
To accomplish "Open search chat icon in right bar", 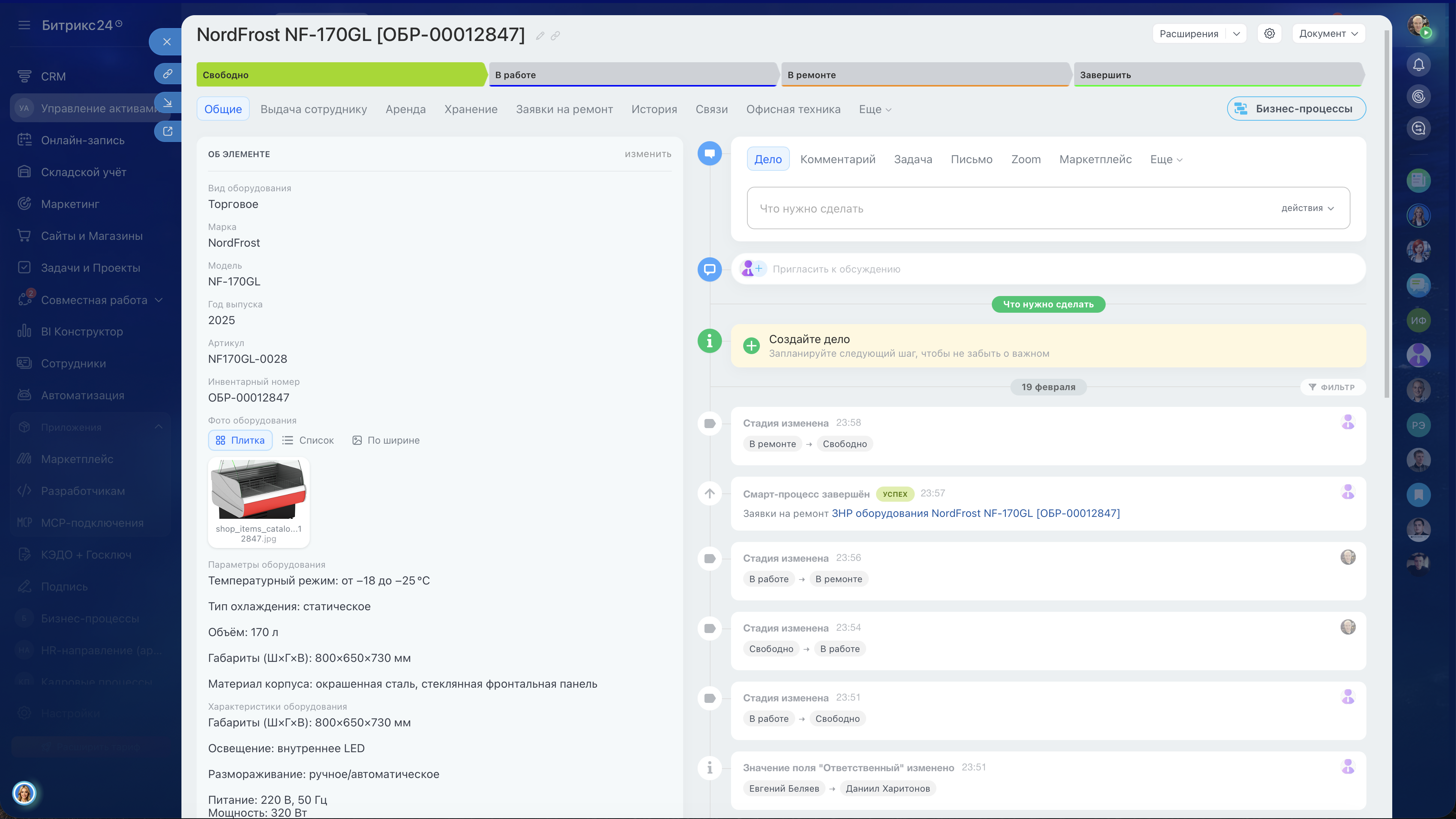I will pyautogui.click(x=1418, y=128).
